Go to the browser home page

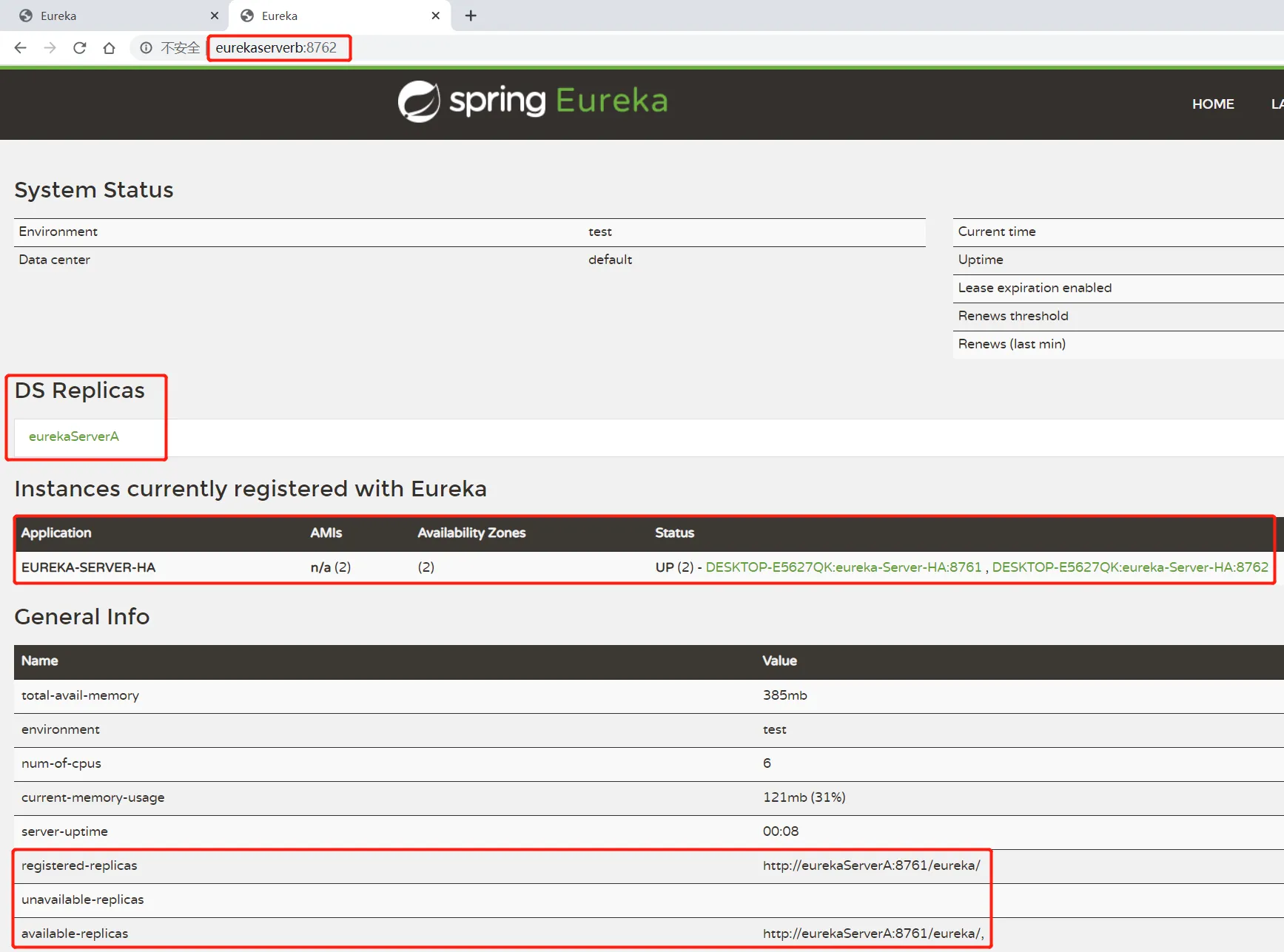[109, 48]
